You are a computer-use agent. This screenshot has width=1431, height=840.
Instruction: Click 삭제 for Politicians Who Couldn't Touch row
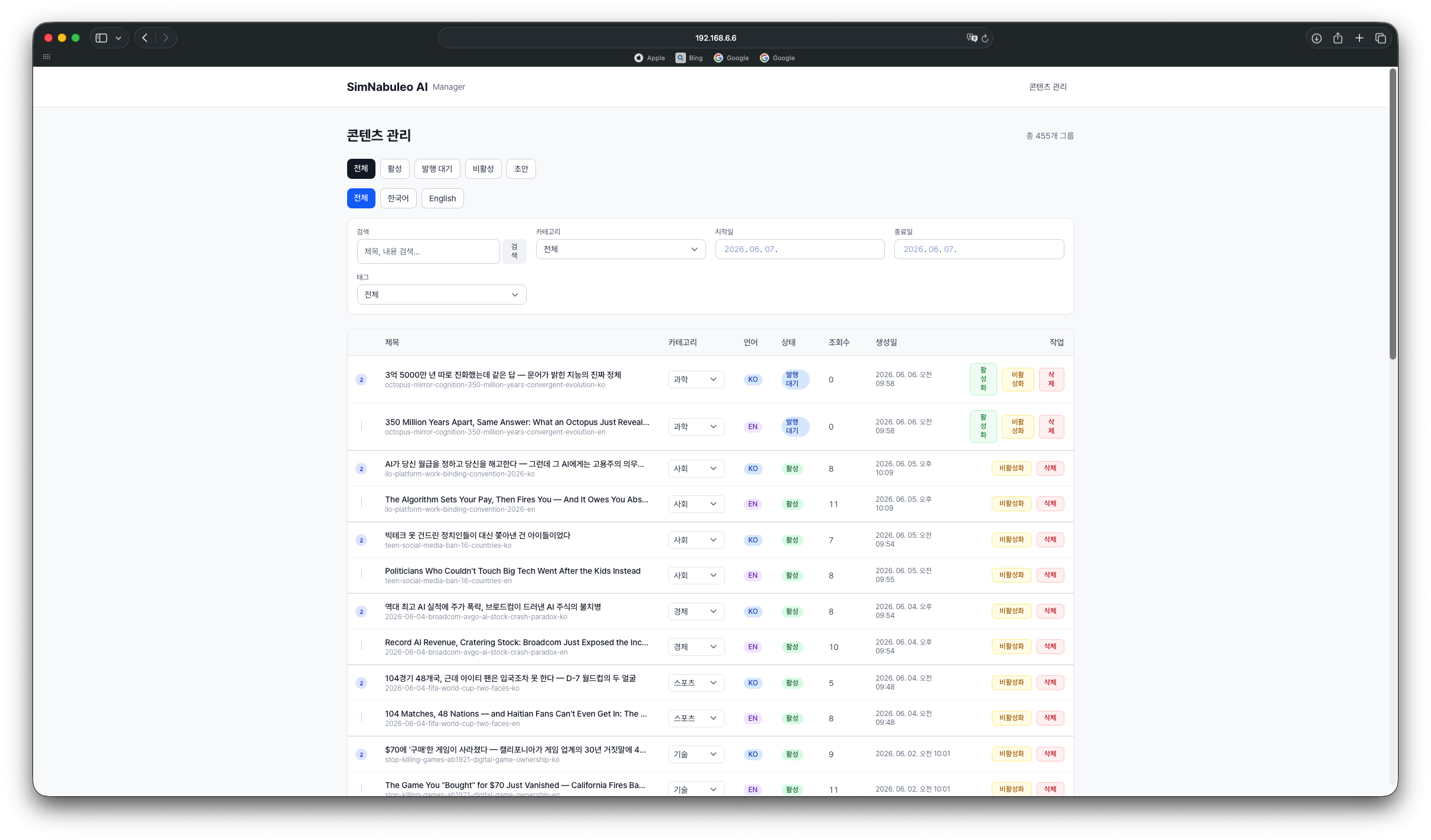tap(1050, 575)
